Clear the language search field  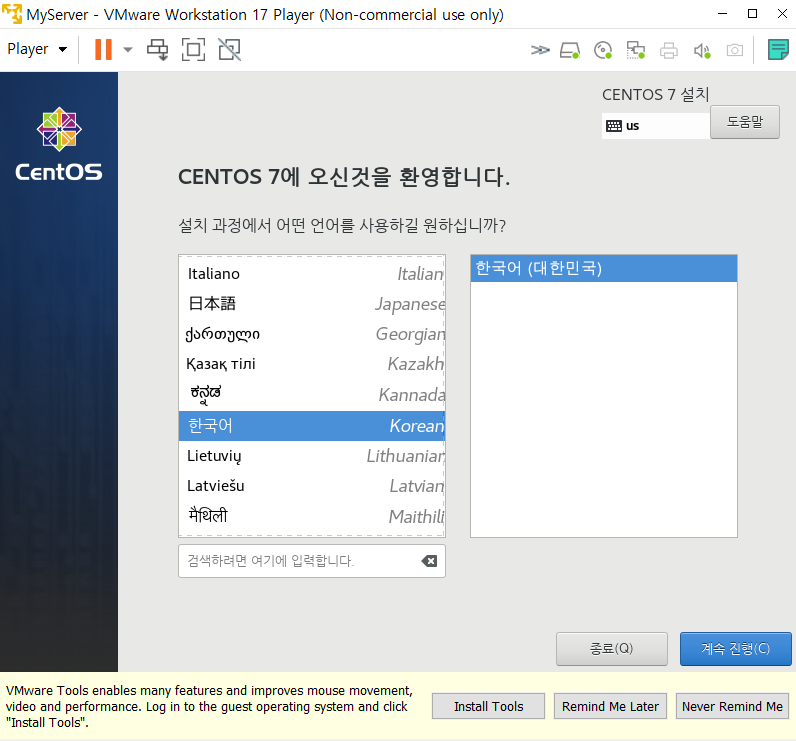point(429,561)
